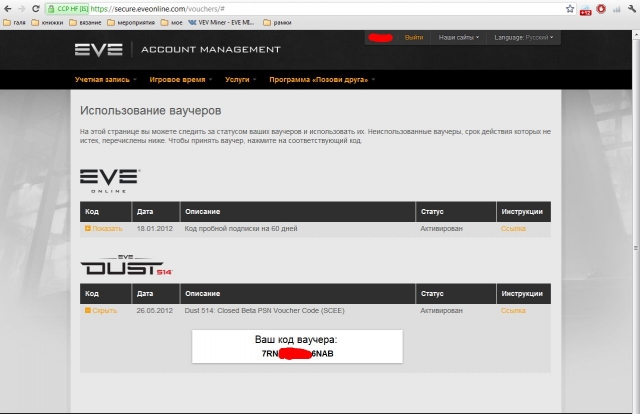Expand the Игровое время menu
This screenshot has height=414, width=640.
click(x=181, y=80)
